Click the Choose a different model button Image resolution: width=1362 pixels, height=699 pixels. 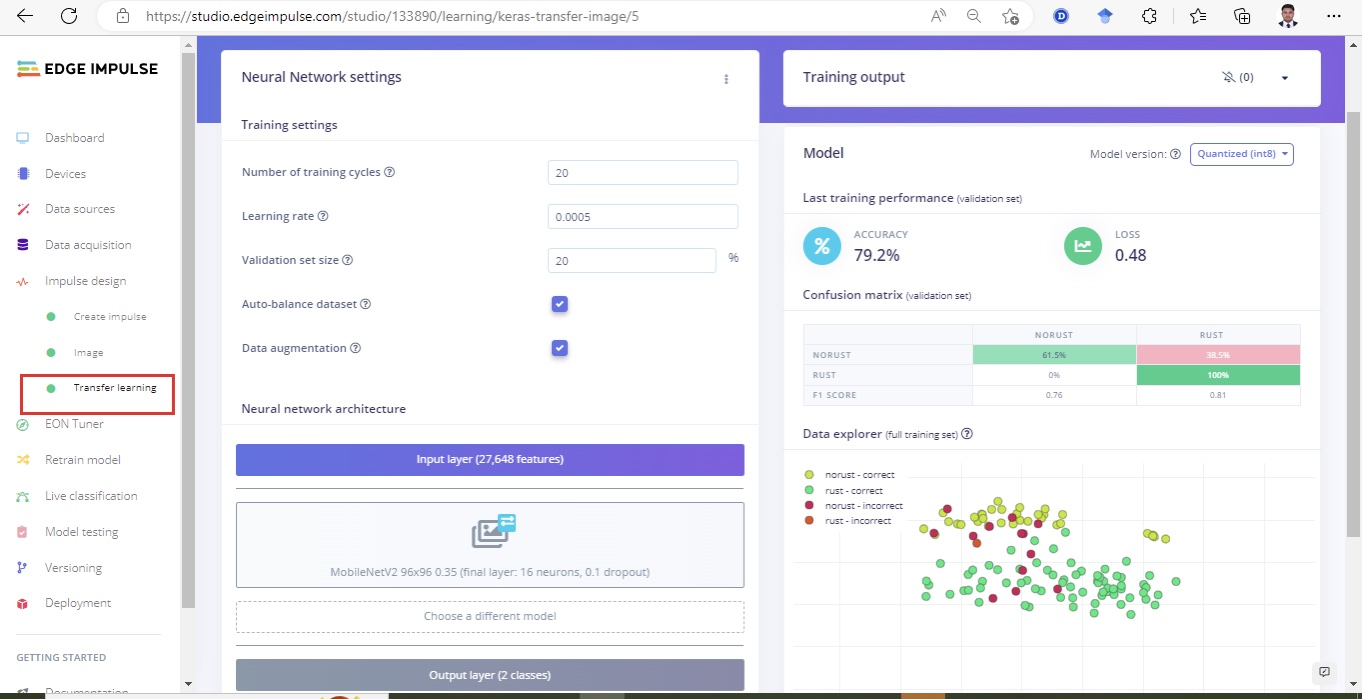[490, 616]
